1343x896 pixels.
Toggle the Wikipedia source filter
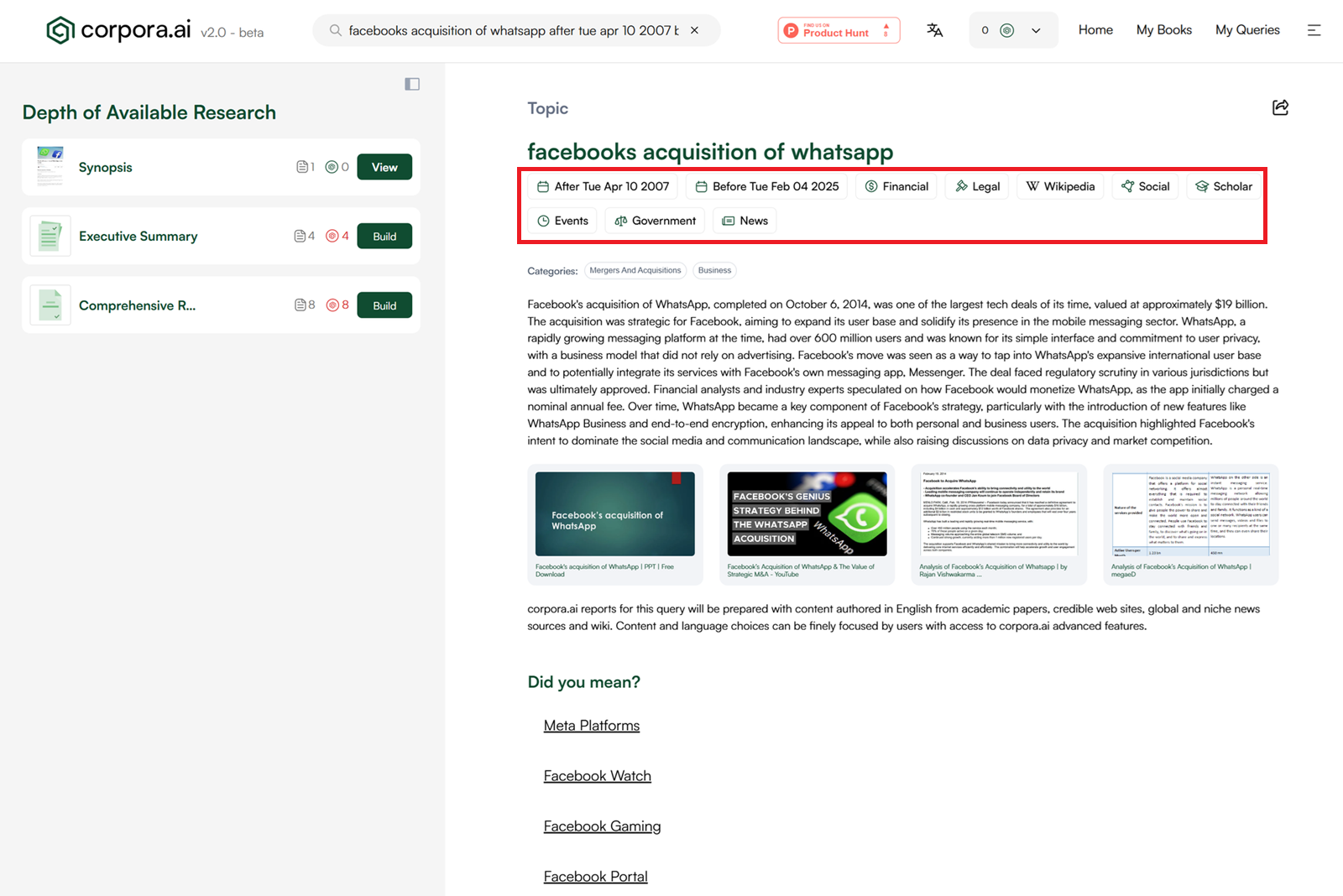[x=1060, y=186]
